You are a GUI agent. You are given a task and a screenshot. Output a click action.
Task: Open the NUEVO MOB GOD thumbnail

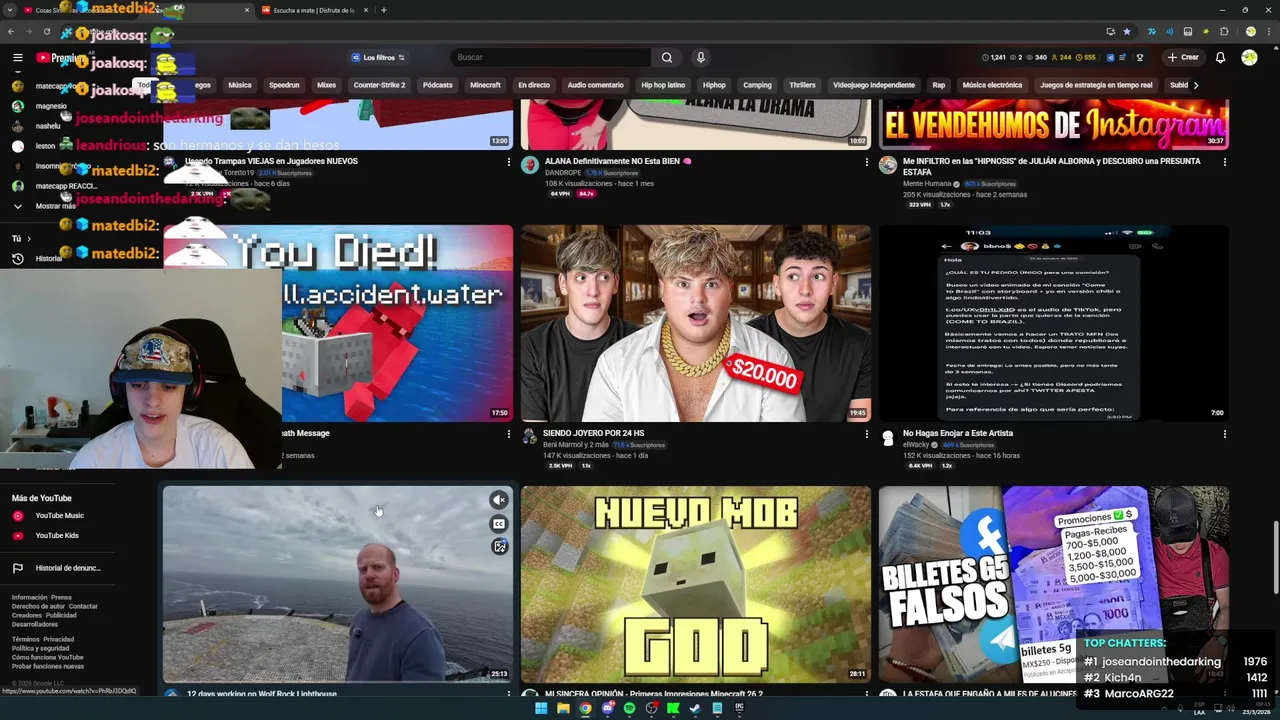(695, 584)
